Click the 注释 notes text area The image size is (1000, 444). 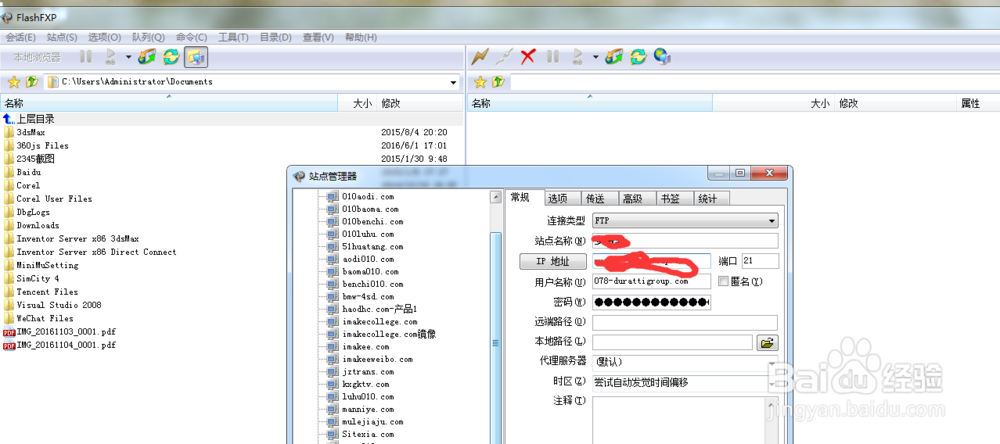tap(680, 420)
